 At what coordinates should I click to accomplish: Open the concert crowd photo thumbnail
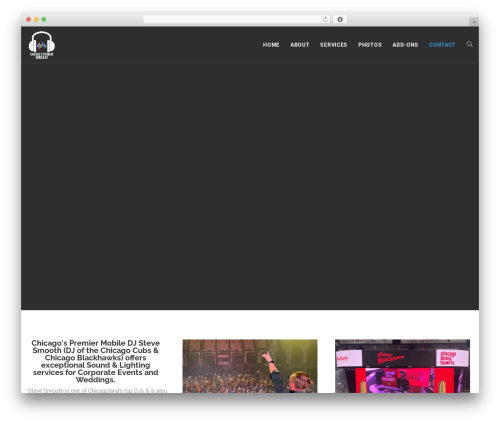pos(250,366)
